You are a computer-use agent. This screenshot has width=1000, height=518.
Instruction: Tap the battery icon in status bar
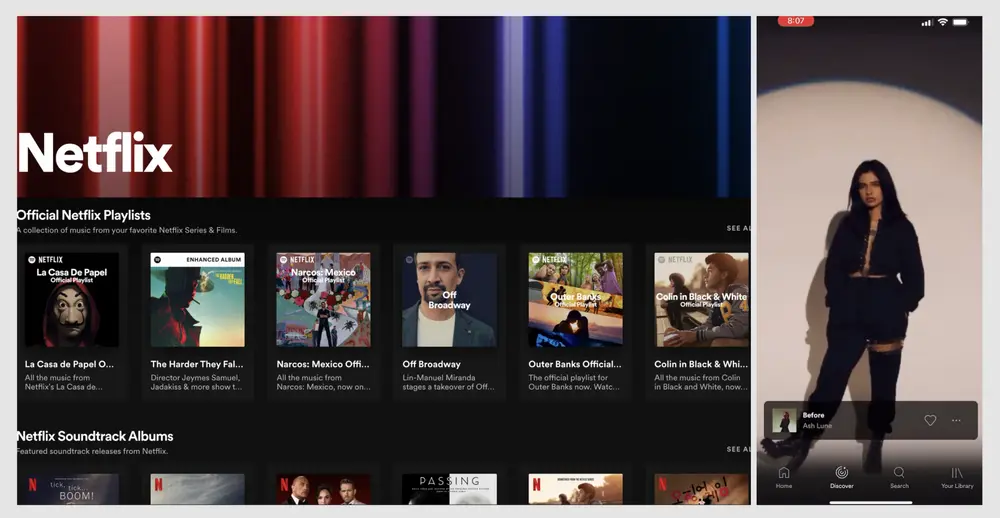point(961,22)
